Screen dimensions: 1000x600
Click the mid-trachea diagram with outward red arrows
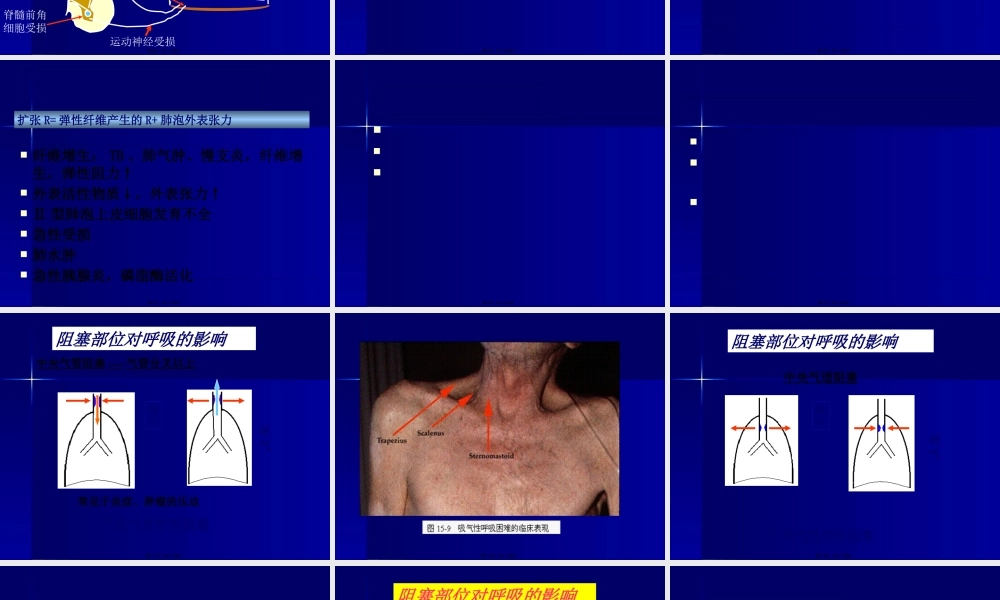(761, 441)
